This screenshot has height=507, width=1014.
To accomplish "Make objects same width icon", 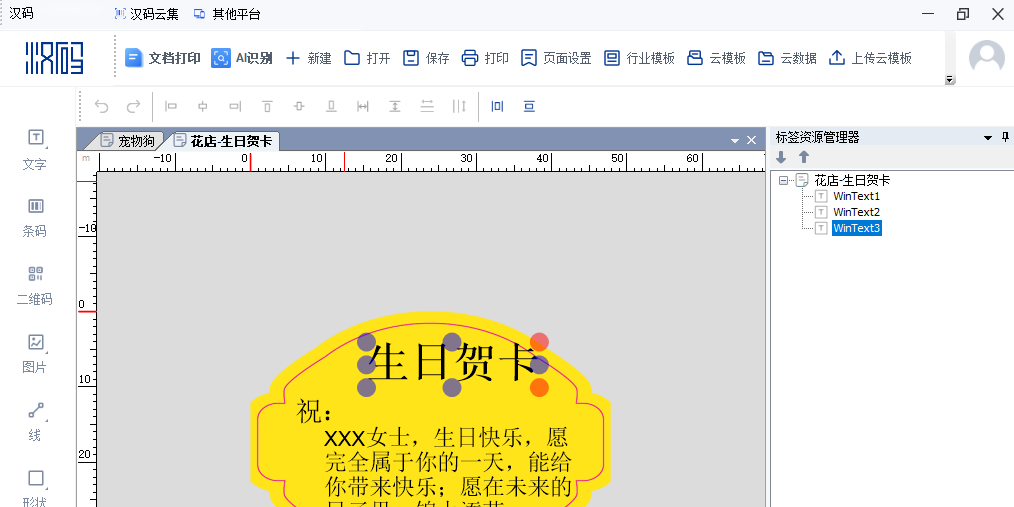I will [363, 107].
